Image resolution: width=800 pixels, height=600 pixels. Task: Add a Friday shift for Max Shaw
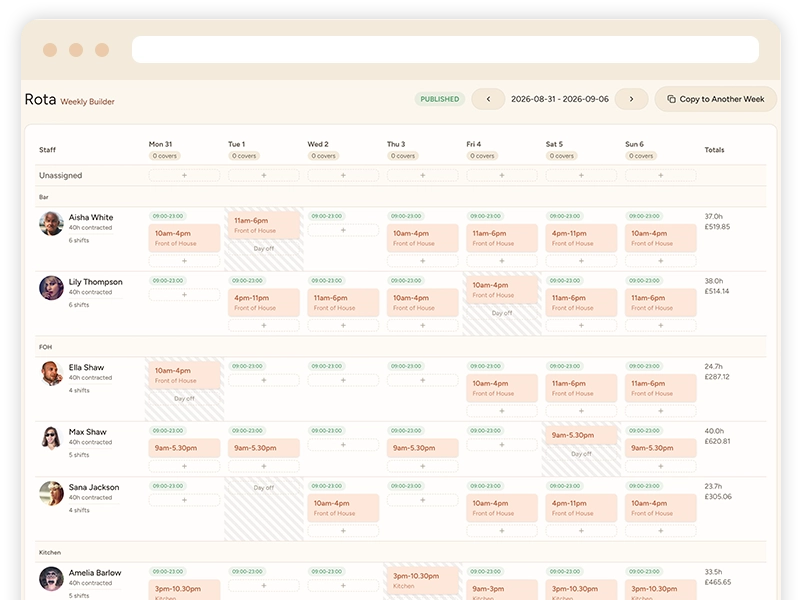tap(502, 445)
